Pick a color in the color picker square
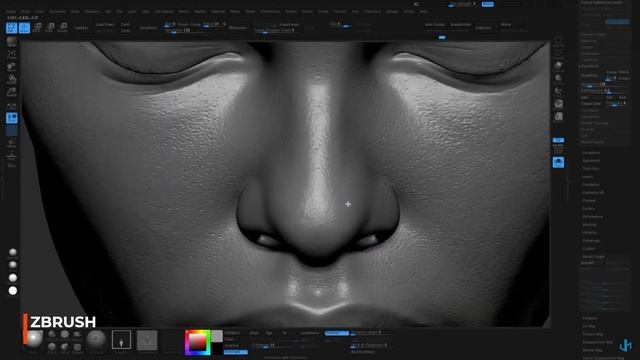The image size is (640, 360). pyautogui.click(x=198, y=342)
